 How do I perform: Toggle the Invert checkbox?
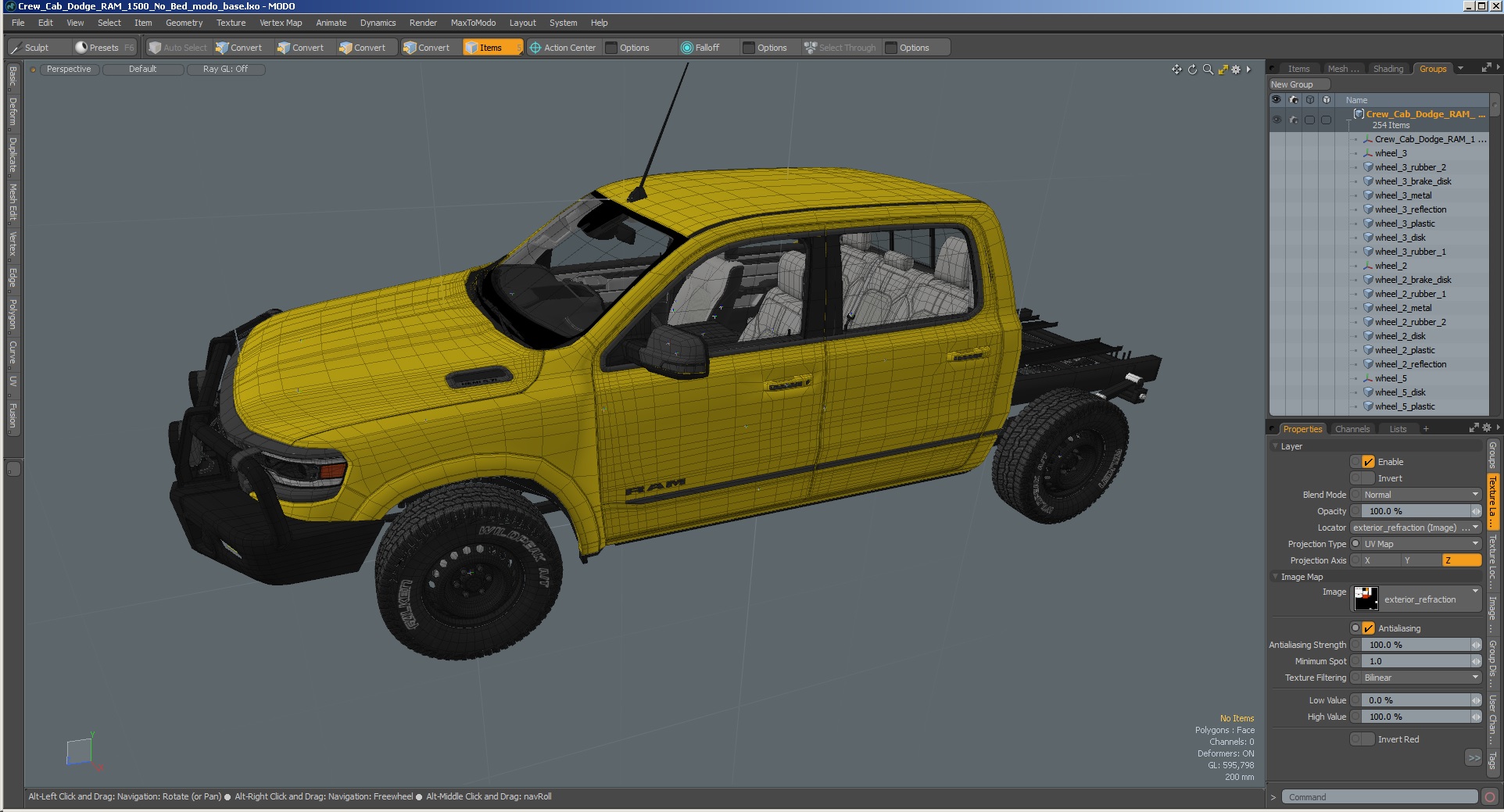1368,478
